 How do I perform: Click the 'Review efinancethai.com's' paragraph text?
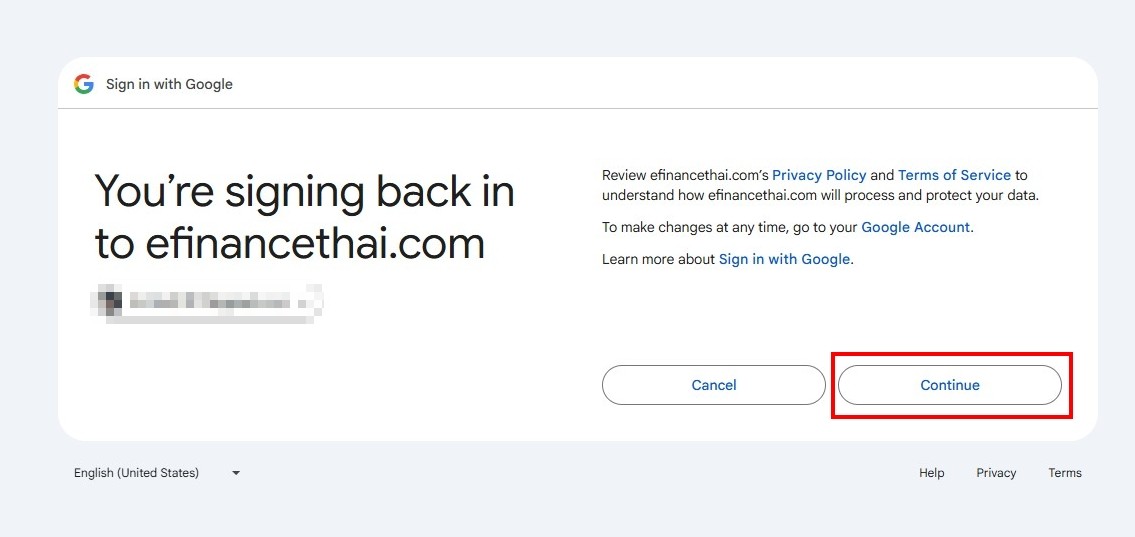[820, 185]
